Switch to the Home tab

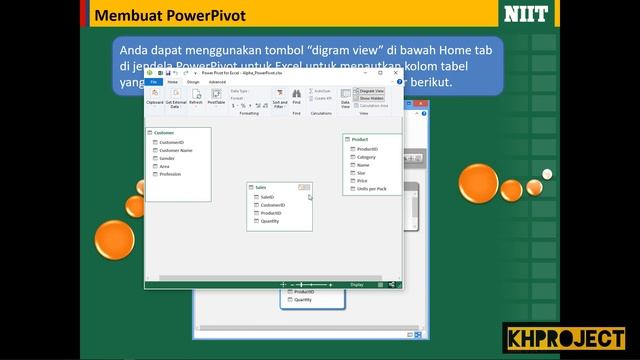[x=173, y=82]
